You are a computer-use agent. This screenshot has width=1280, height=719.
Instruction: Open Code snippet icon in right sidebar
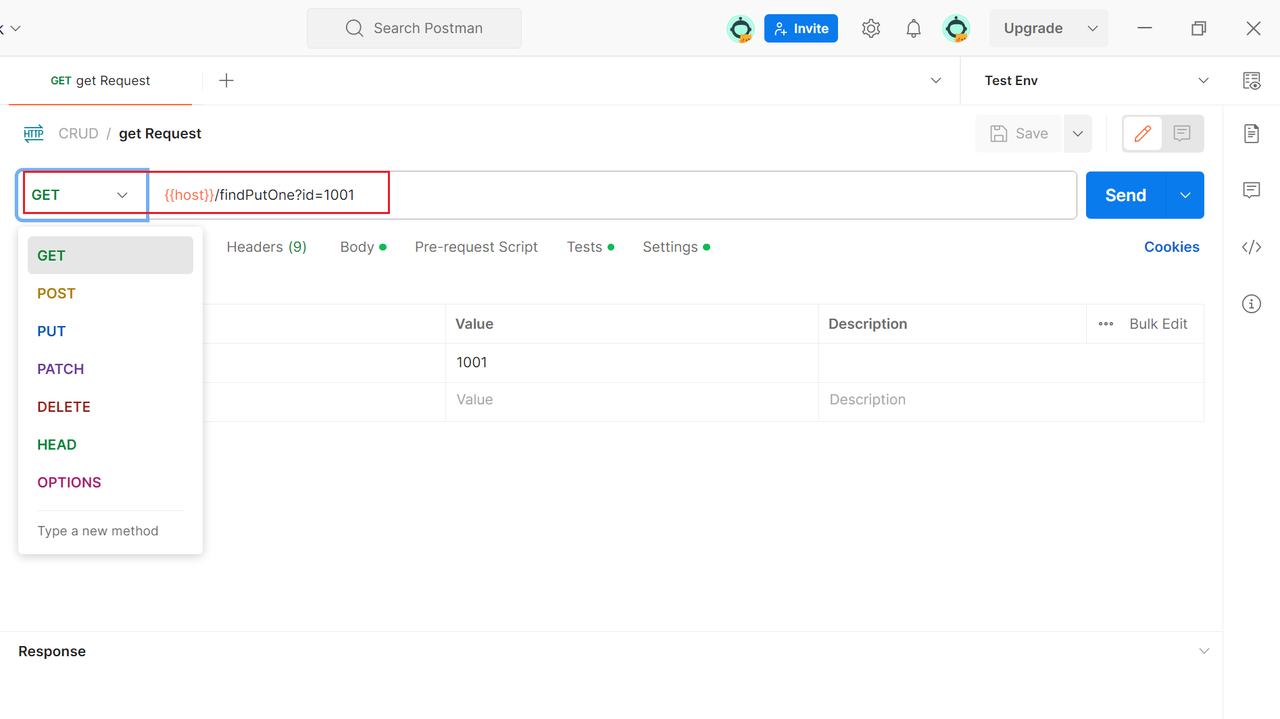pyautogui.click(x=1251, y=247)
